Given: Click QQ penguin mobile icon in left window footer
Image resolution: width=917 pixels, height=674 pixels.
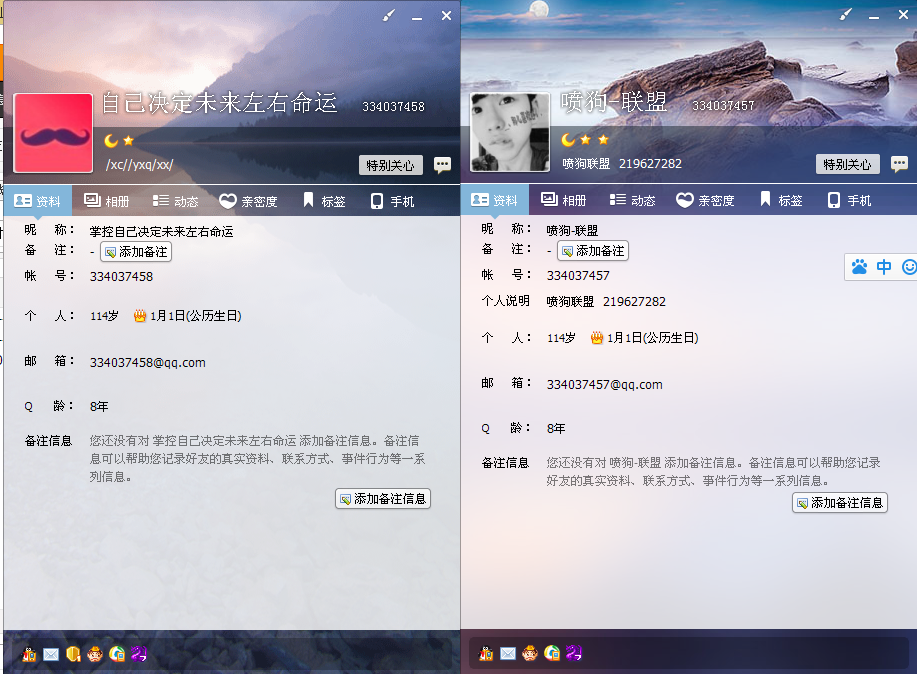Looking at the screenshot, I should [x=29, y=654].
